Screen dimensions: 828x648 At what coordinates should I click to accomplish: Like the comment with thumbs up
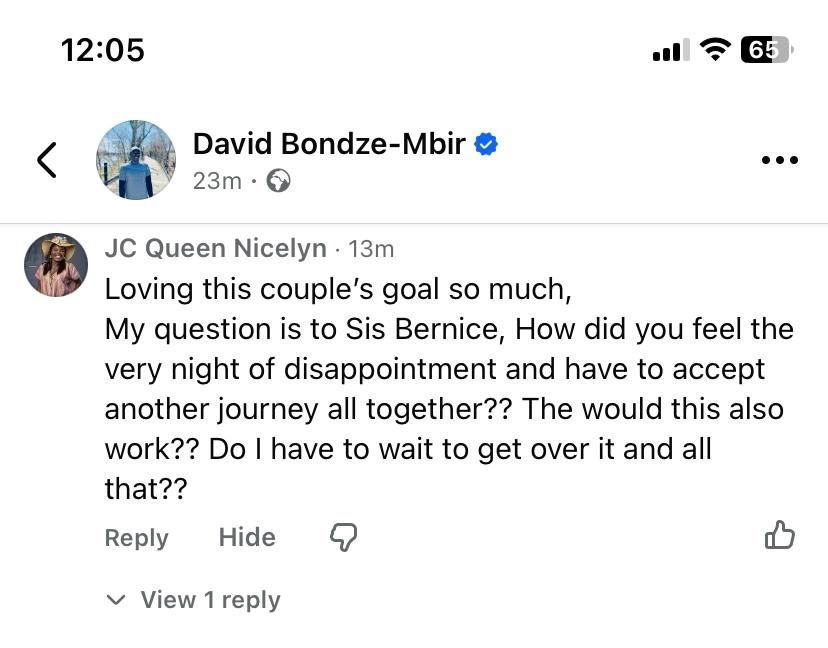(x=779, y=536)
